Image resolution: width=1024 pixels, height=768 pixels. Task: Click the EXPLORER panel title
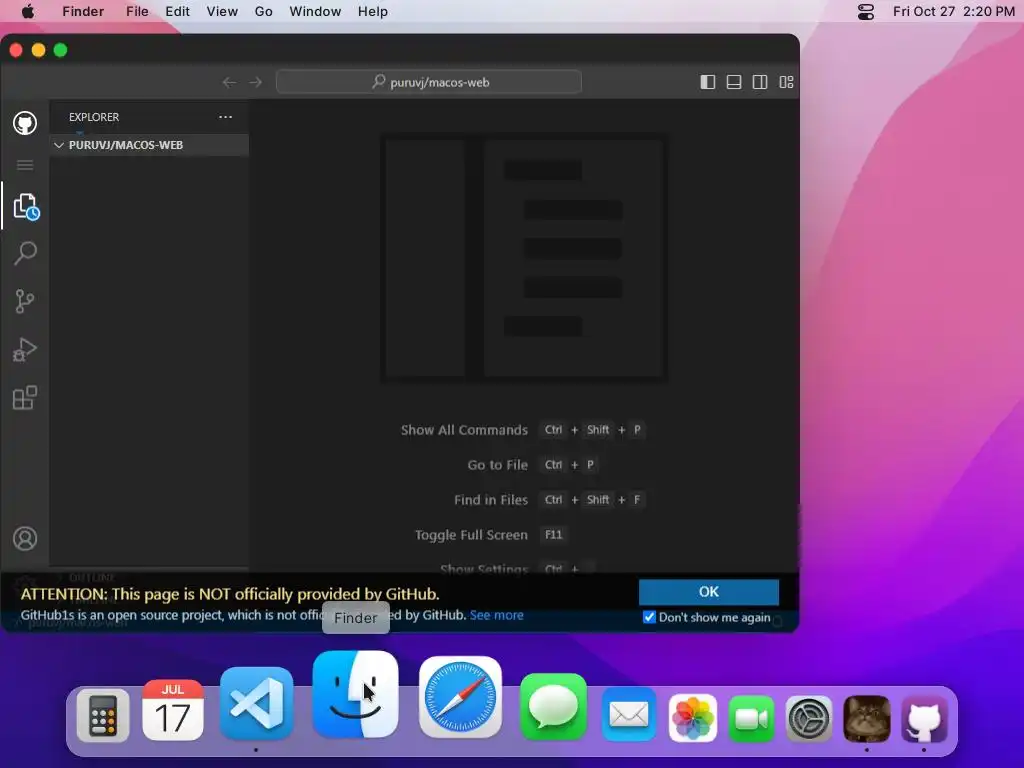[94, 117]
